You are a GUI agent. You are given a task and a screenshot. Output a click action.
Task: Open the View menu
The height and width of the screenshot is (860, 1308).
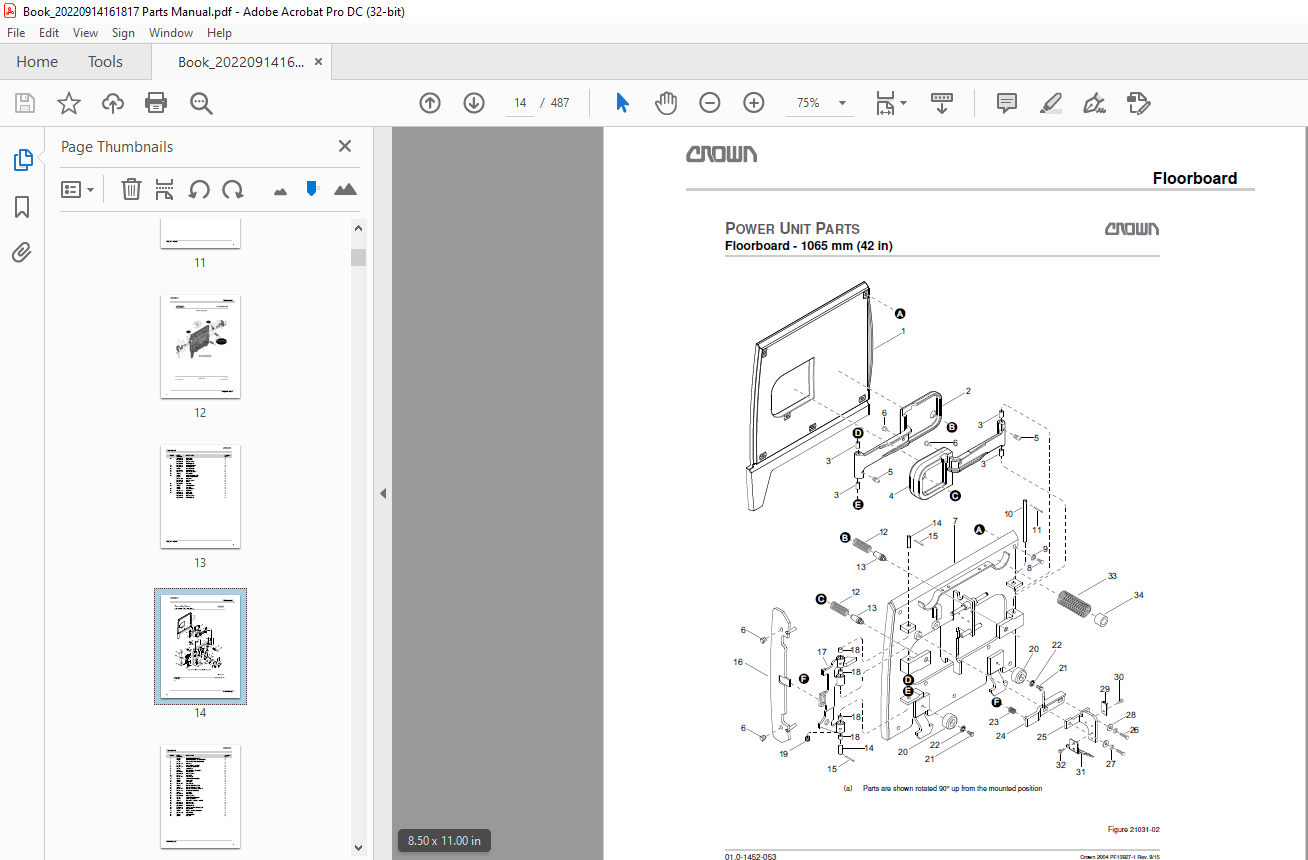pyautogui.click(x=85, y=33)
